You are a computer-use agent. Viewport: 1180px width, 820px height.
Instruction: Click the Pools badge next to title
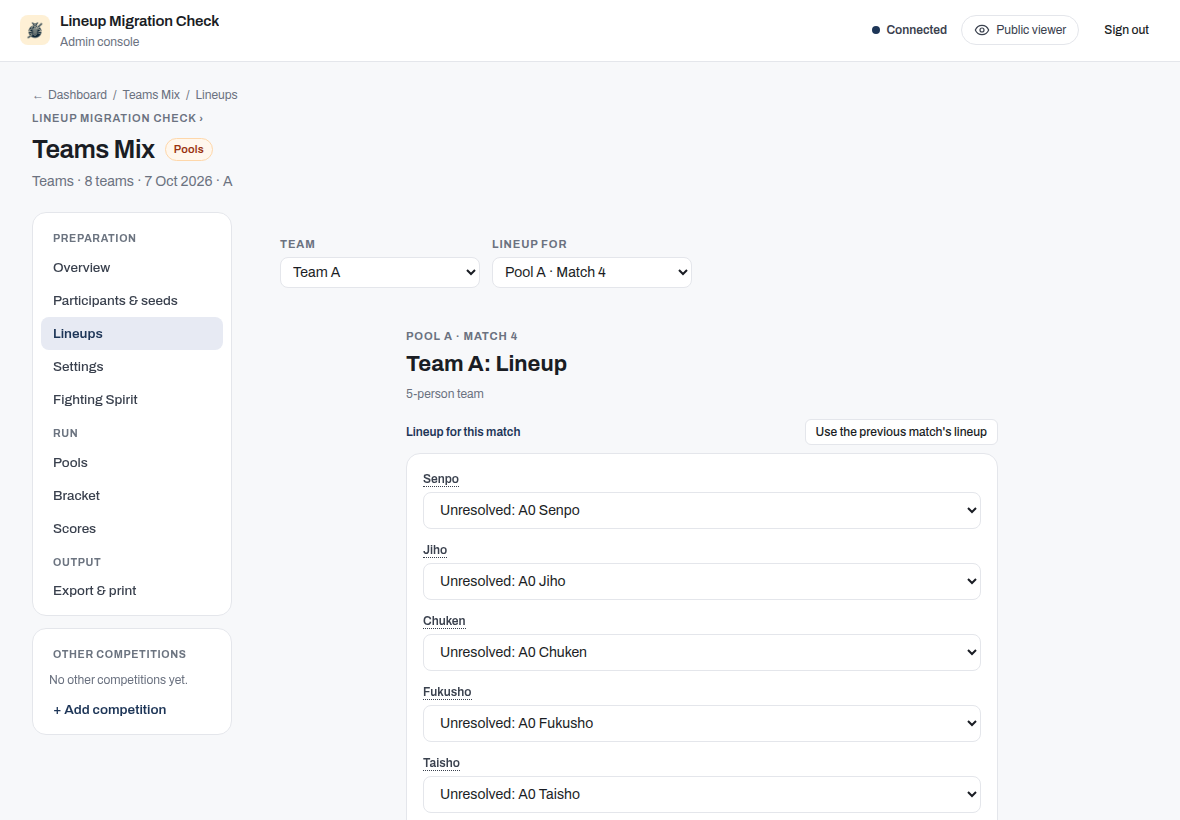(x=189, y=149)
